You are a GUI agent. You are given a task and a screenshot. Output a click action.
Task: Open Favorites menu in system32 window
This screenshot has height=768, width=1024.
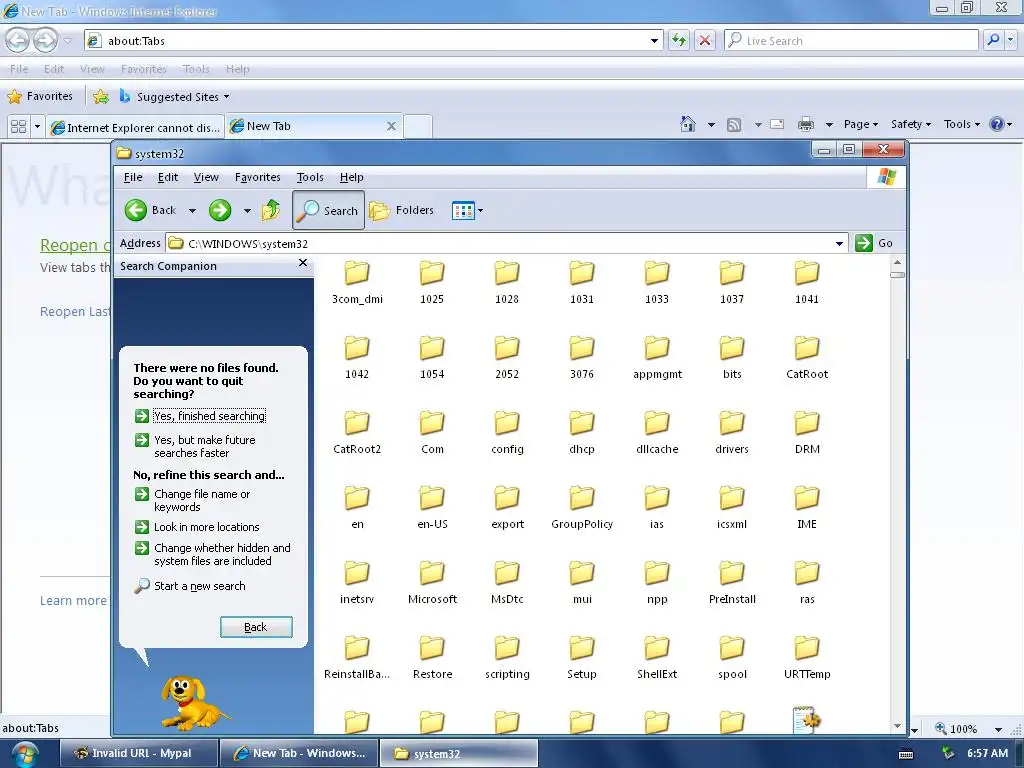[257, 177]
